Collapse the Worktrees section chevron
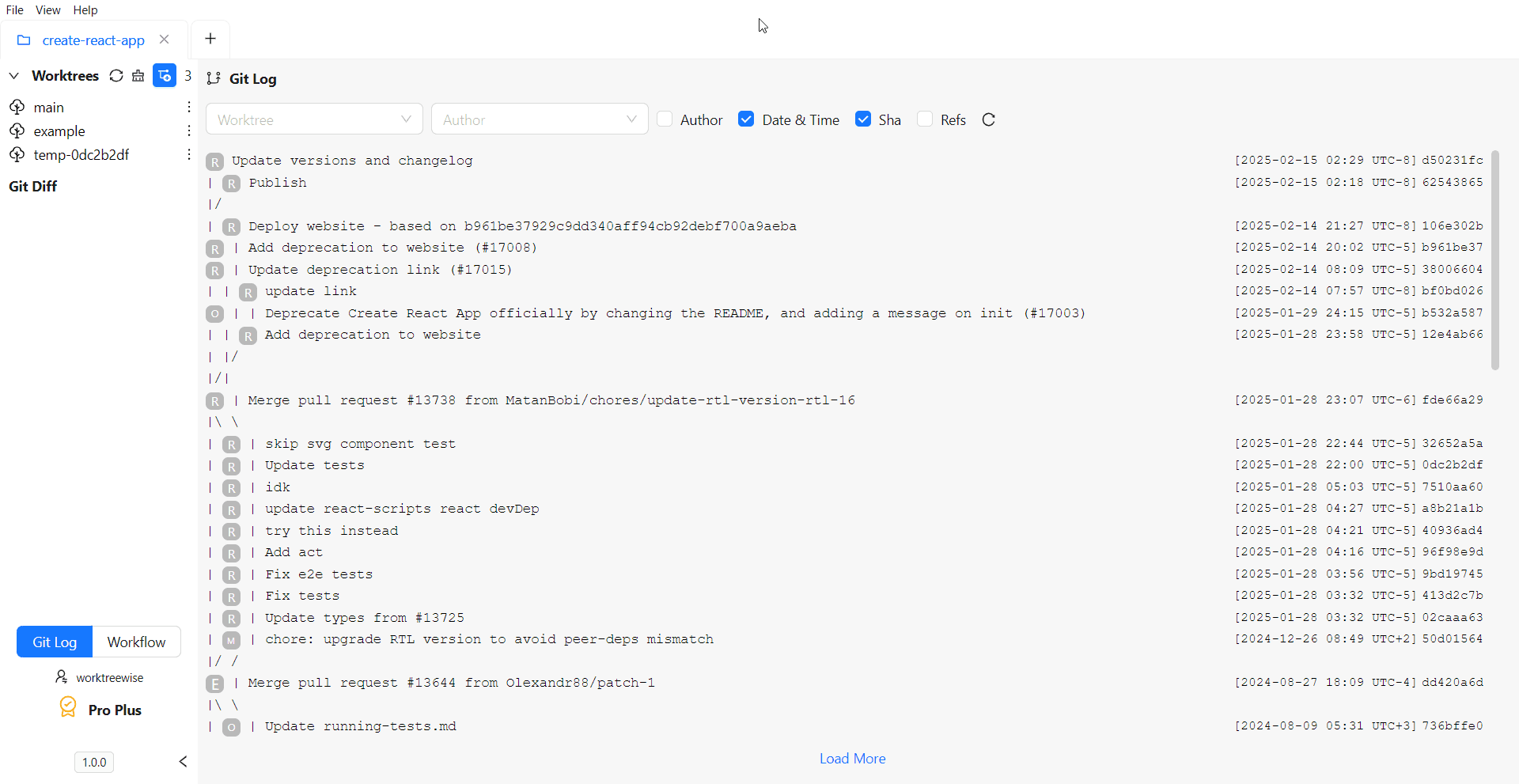This screenshot has height=784, width=1519. (x=13, y=75)
